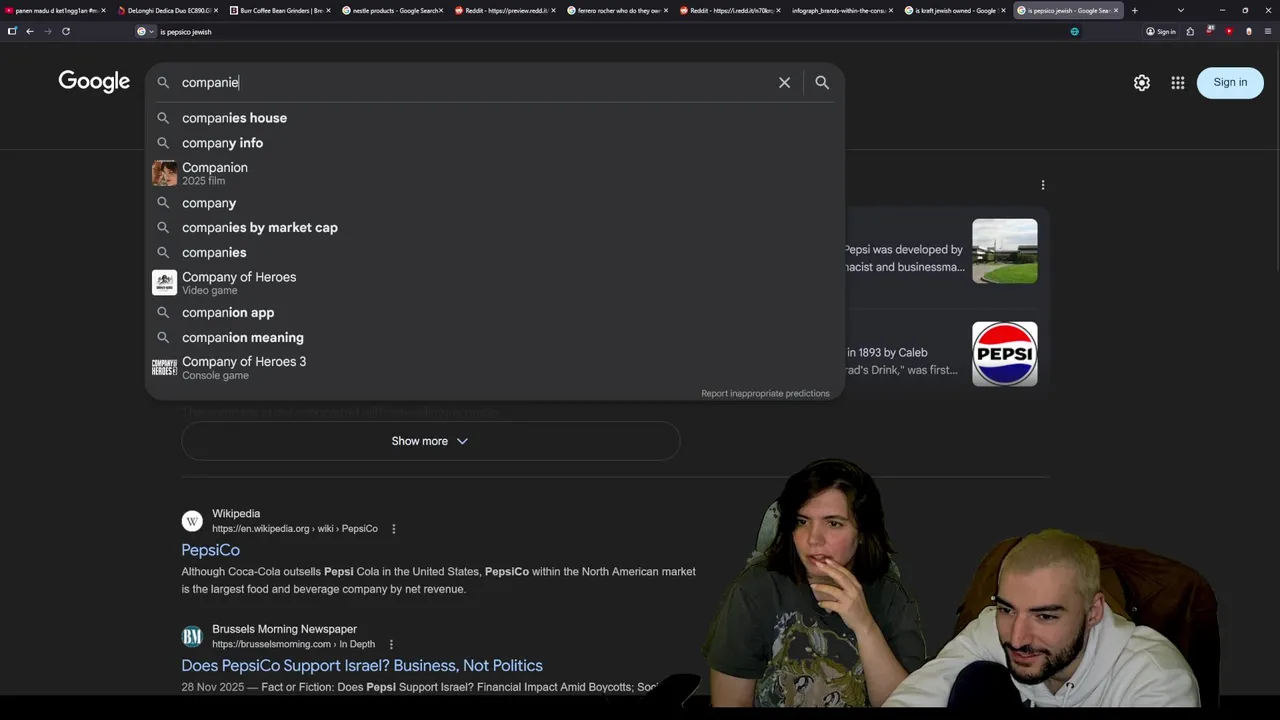Open the extensions puzzle icon in toolbar
1280x720 pixels.
(1190, 31)
